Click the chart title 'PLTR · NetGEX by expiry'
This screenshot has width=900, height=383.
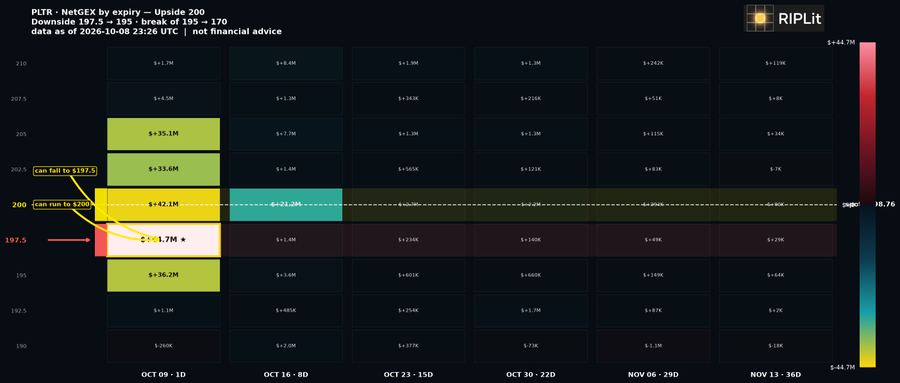118,12
